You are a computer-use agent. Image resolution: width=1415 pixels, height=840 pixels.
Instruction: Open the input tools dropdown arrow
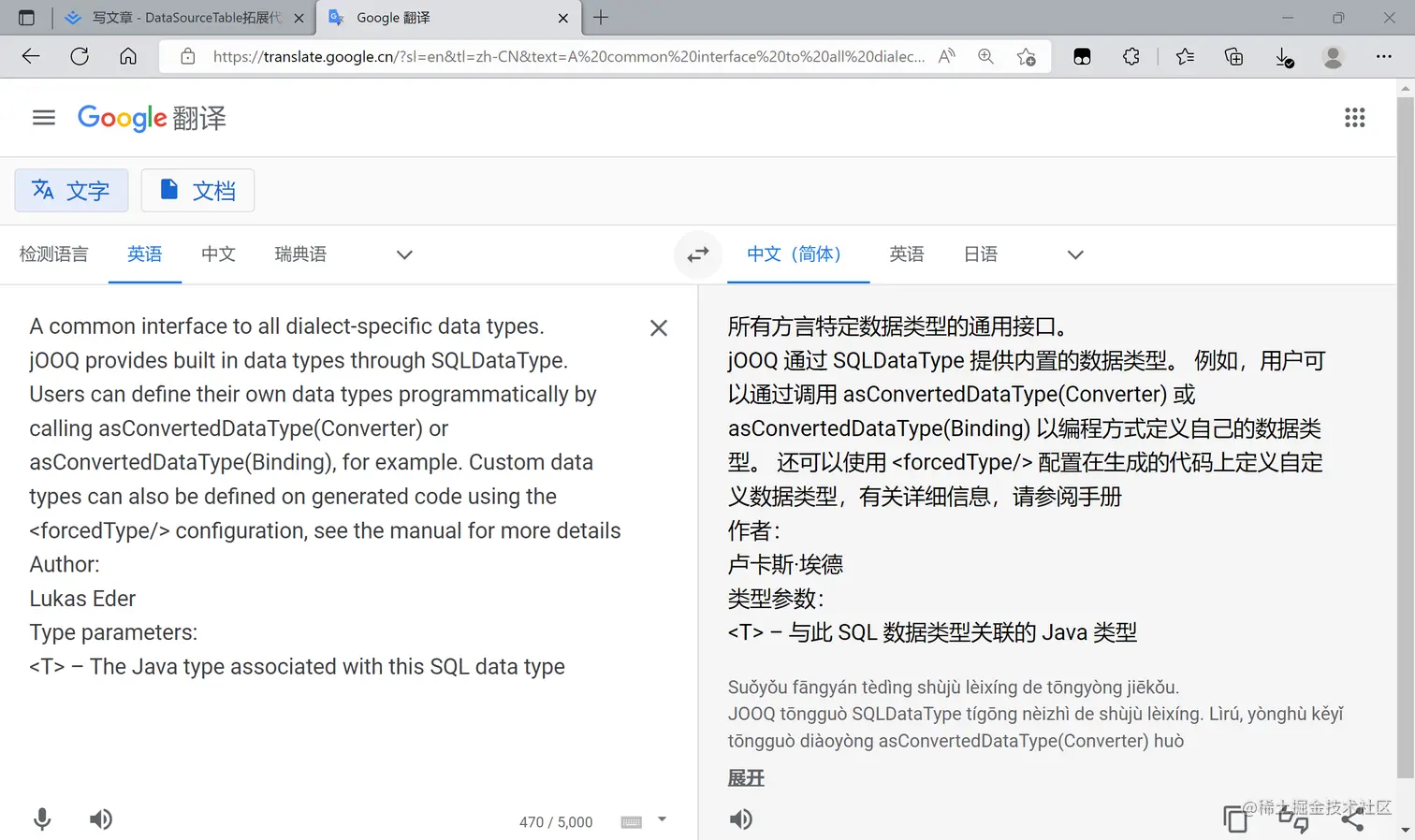coord(662,819)
